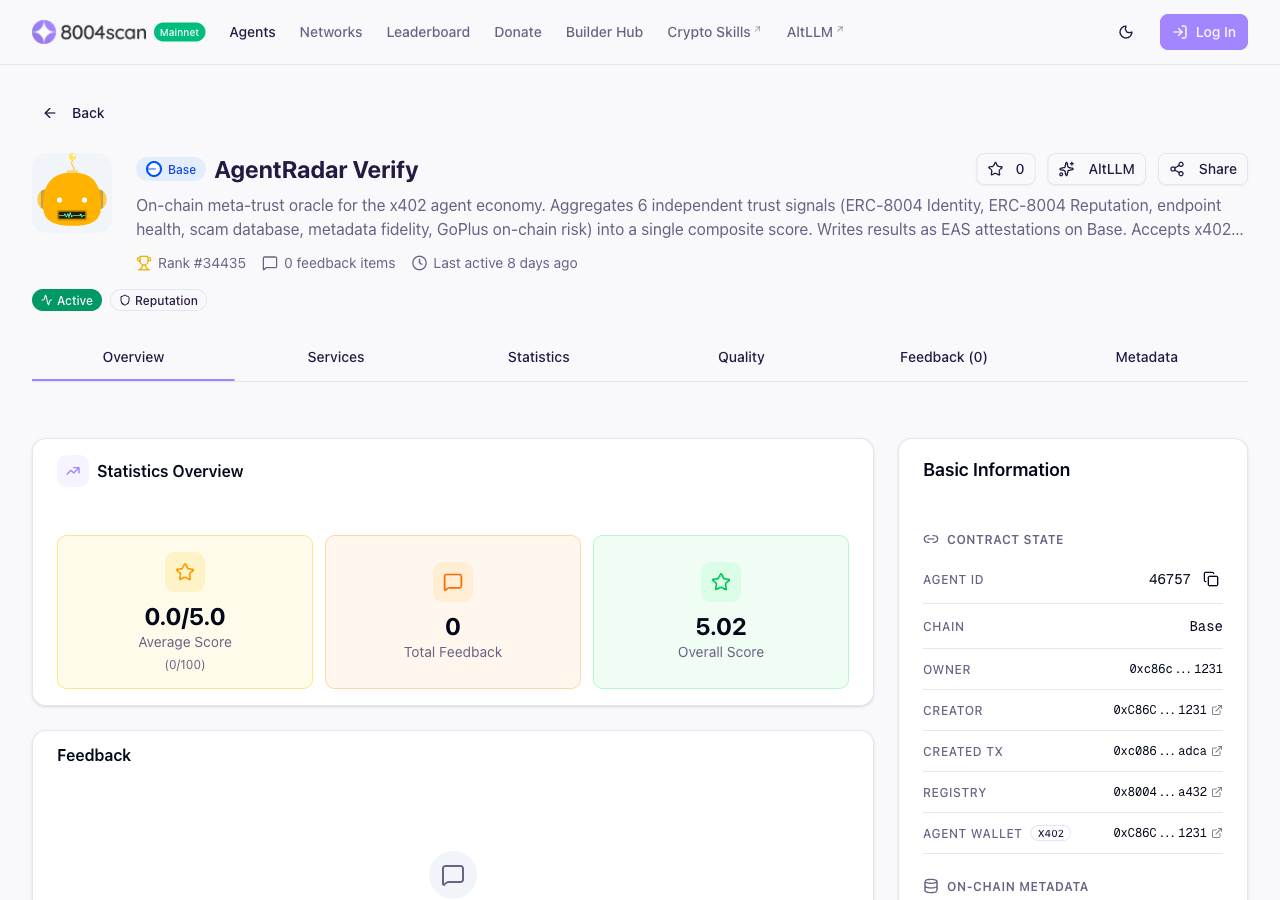Screen dimensions: 1280x900
Task: Click the Chain value Base
Action: pyautogui.click(x=1206, y=626)
